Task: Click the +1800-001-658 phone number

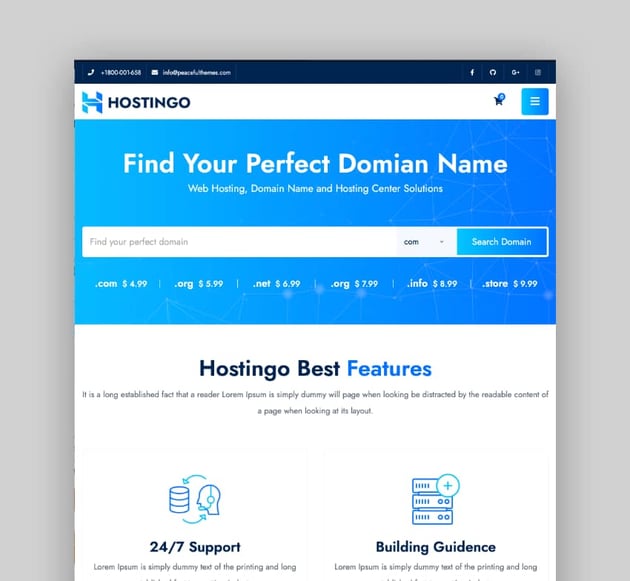Action: 121,73
